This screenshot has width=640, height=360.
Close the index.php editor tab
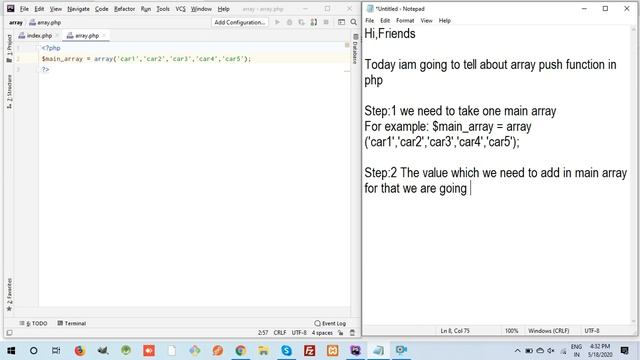(57, 36)
